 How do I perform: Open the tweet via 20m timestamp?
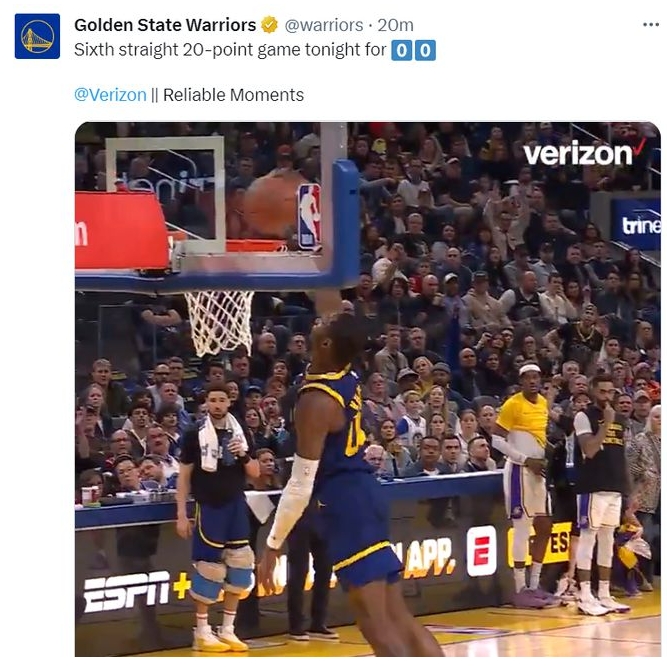click(x=395, y=25)
